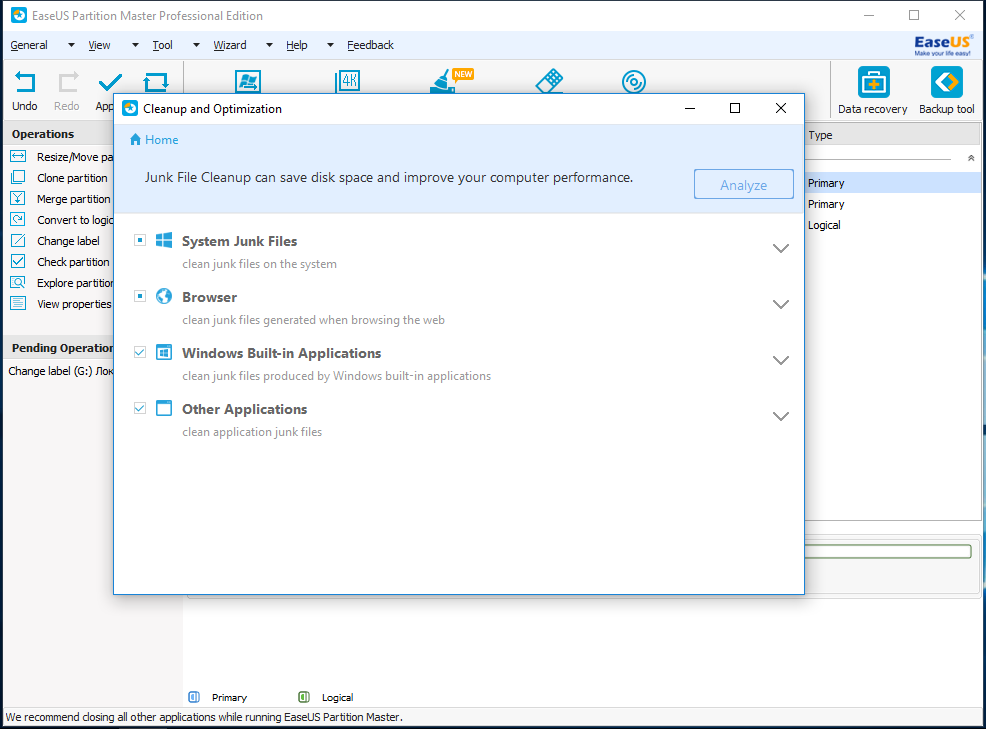Image resolution: width=986 pixels, height=729 pixels.
Task: Close the Cleanup and Optimization dialog
Action: pos(781,108)
